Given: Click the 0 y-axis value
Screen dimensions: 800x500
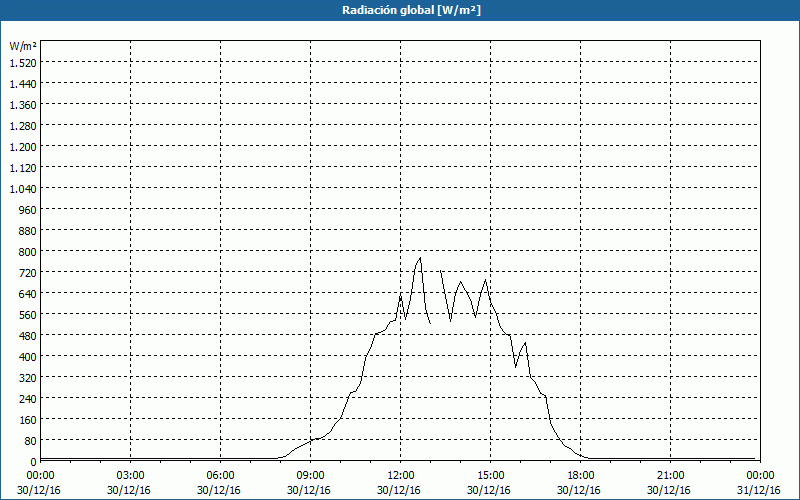Looking at the screenshot, I should click(34, 462).
